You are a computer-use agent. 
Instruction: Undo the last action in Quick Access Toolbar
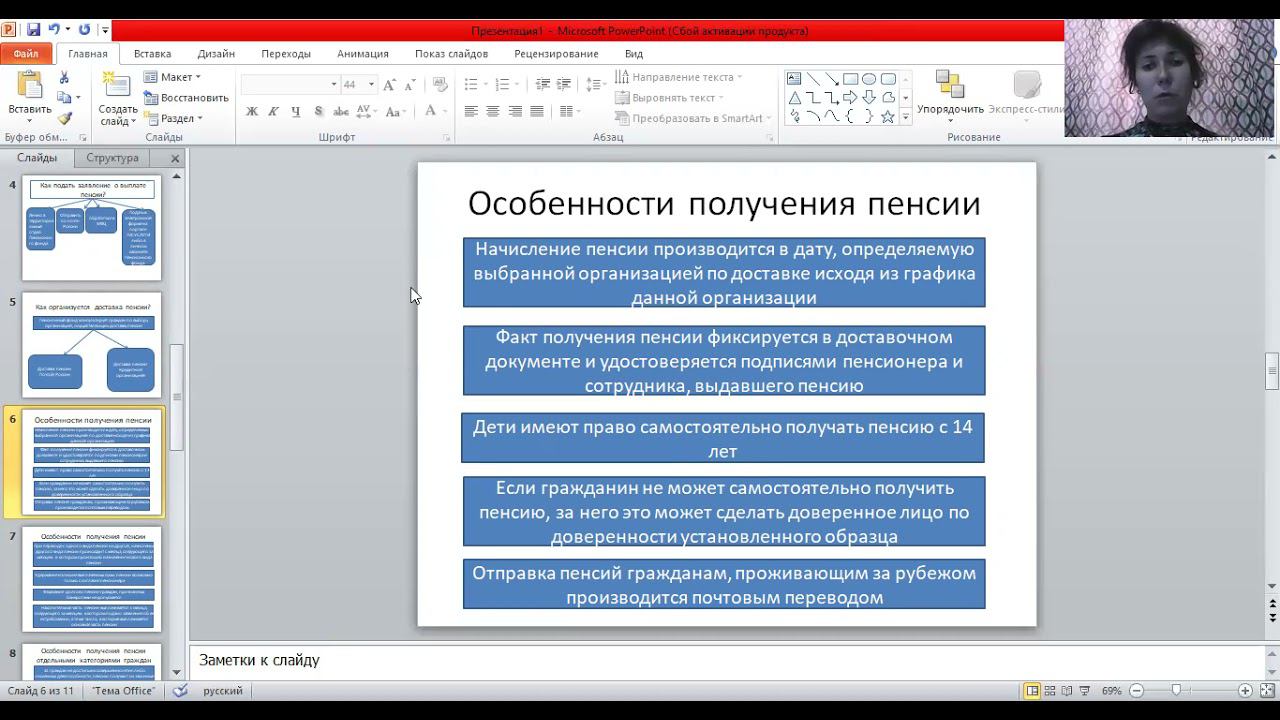[54, 30]
